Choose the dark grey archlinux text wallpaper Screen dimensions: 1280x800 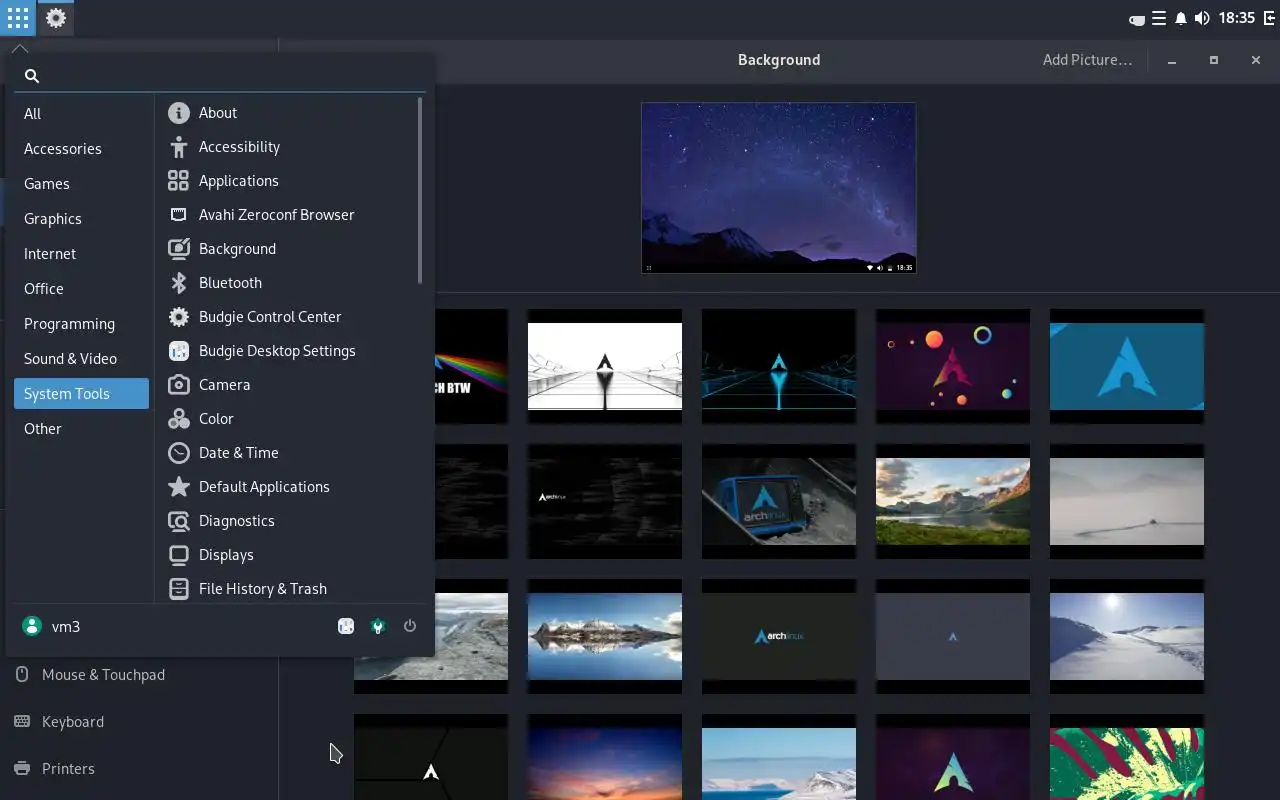779,636
